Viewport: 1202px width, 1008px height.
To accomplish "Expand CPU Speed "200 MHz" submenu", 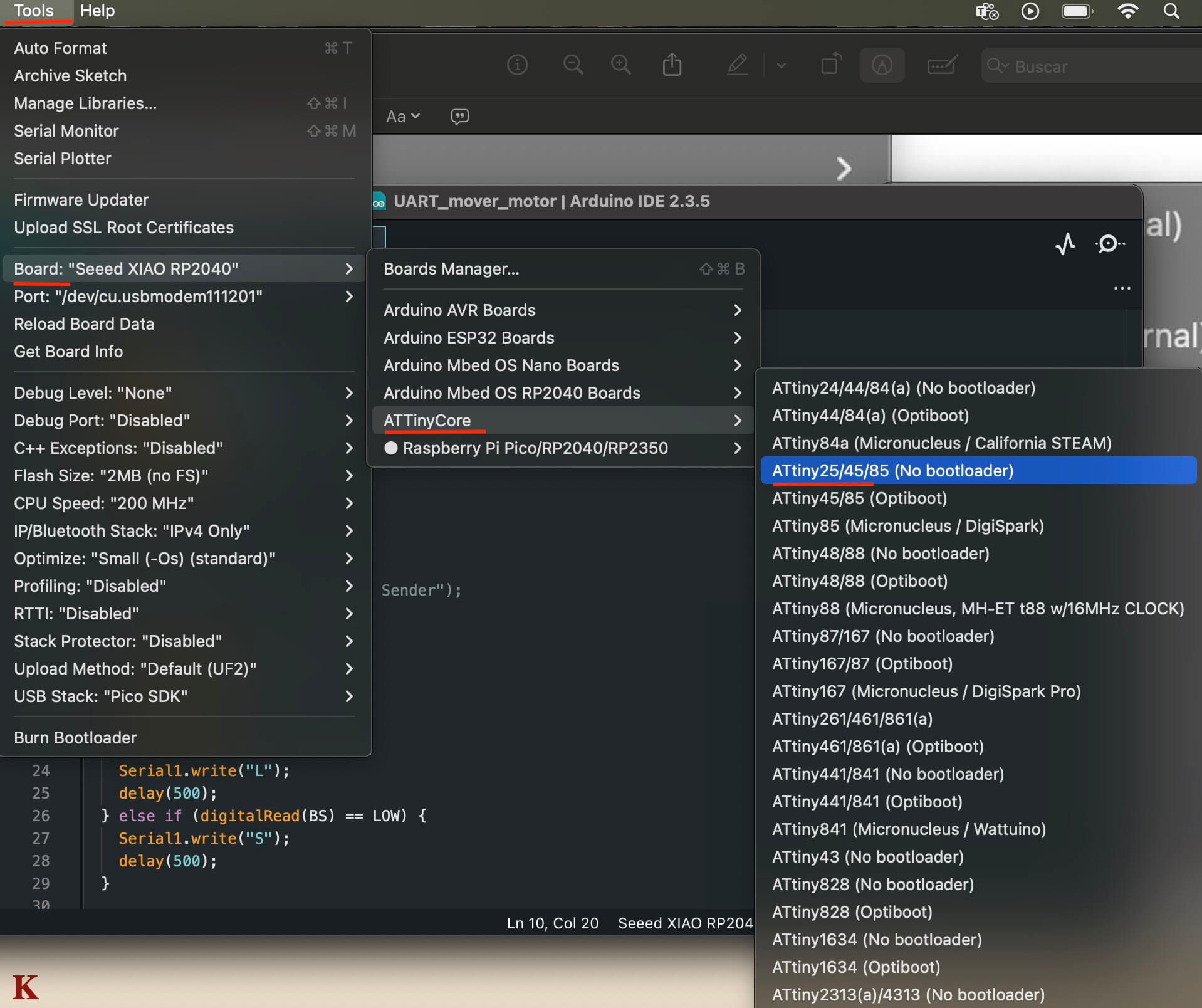I will (186, 503).
